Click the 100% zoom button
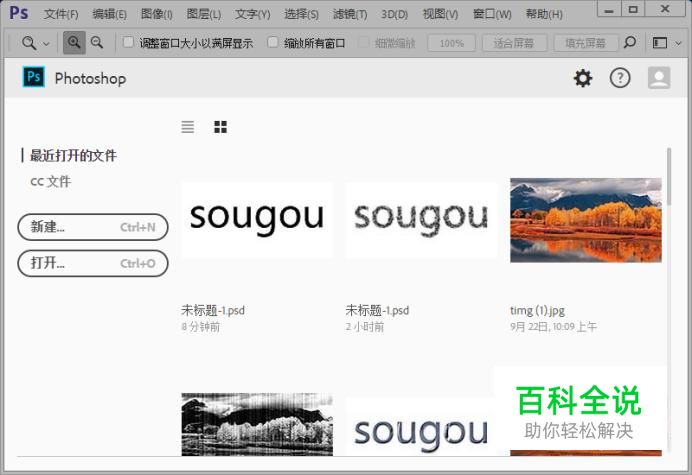This screenshot has height=475, width=692. (x=451, y=43)
